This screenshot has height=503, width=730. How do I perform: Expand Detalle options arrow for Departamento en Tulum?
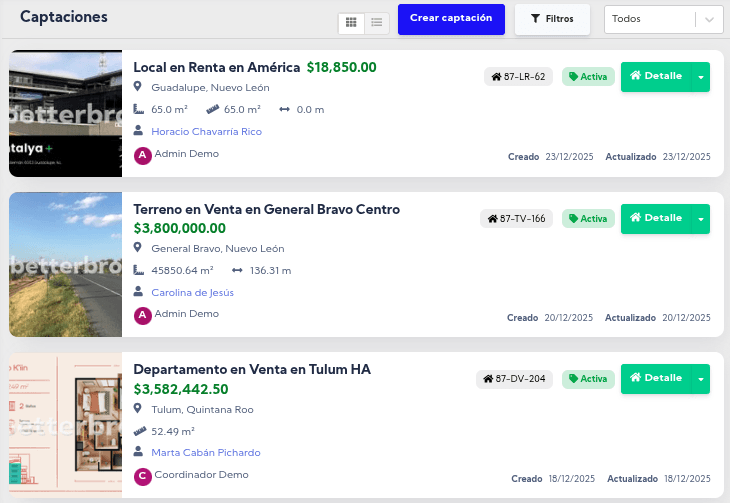(x=701, y=379)
